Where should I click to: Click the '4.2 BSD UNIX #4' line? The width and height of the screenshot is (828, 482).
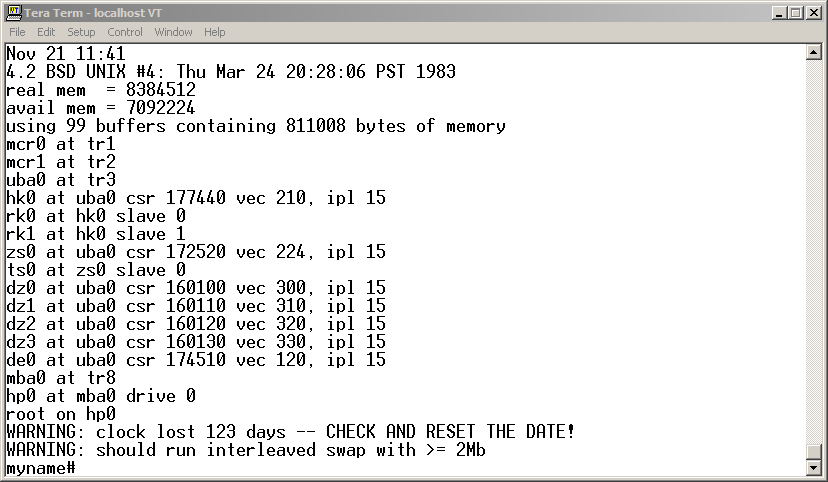point(231,71)
